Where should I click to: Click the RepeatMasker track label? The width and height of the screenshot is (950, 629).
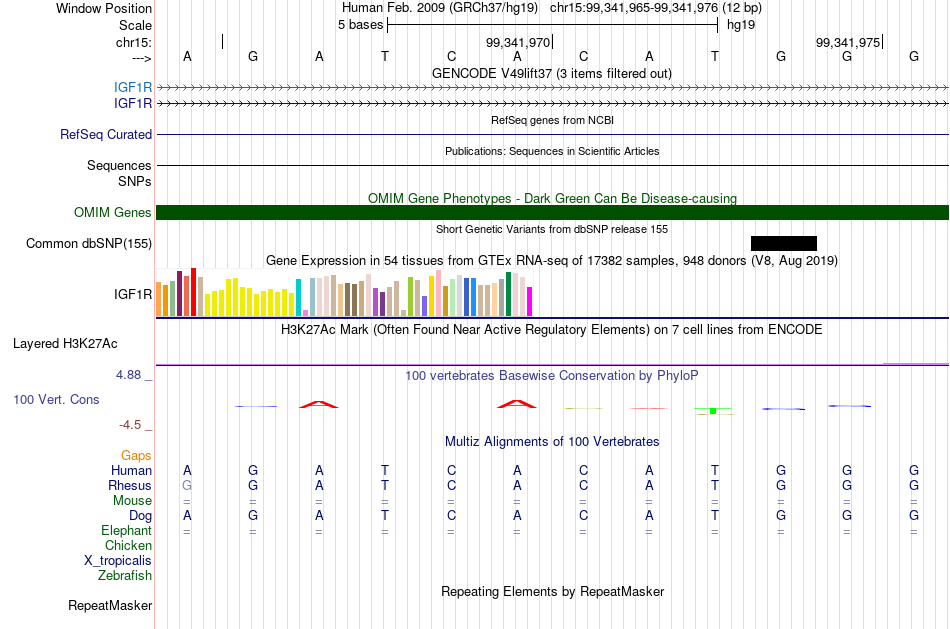[x=110, y=605]
